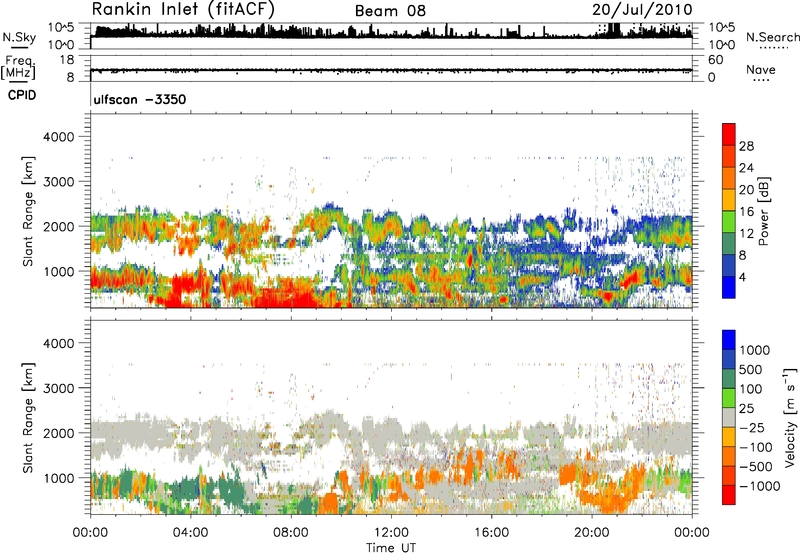Viewport: 800px width, 554px height.
Task: Click the "Rankin Inlet (fitACF)" plot title
Action: 183,9
